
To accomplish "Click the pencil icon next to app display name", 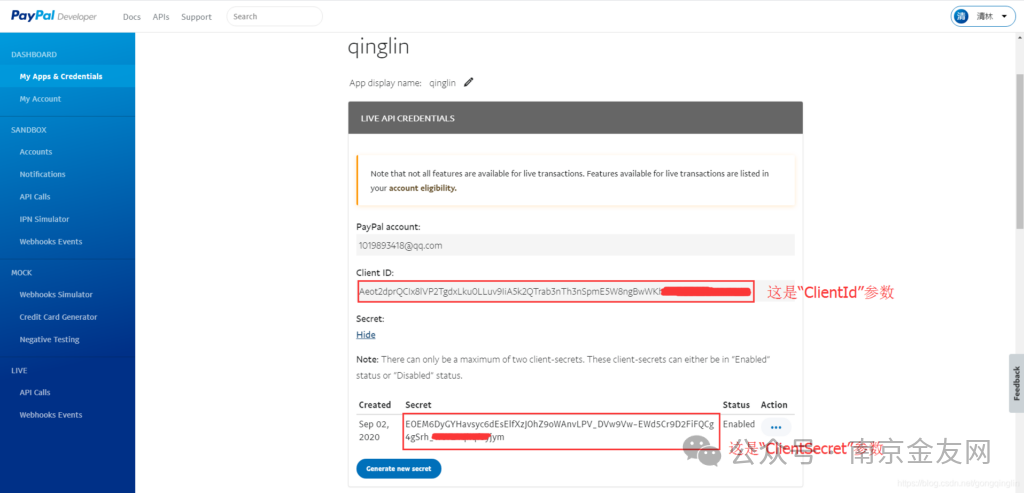I will click(x=468, y=82).
